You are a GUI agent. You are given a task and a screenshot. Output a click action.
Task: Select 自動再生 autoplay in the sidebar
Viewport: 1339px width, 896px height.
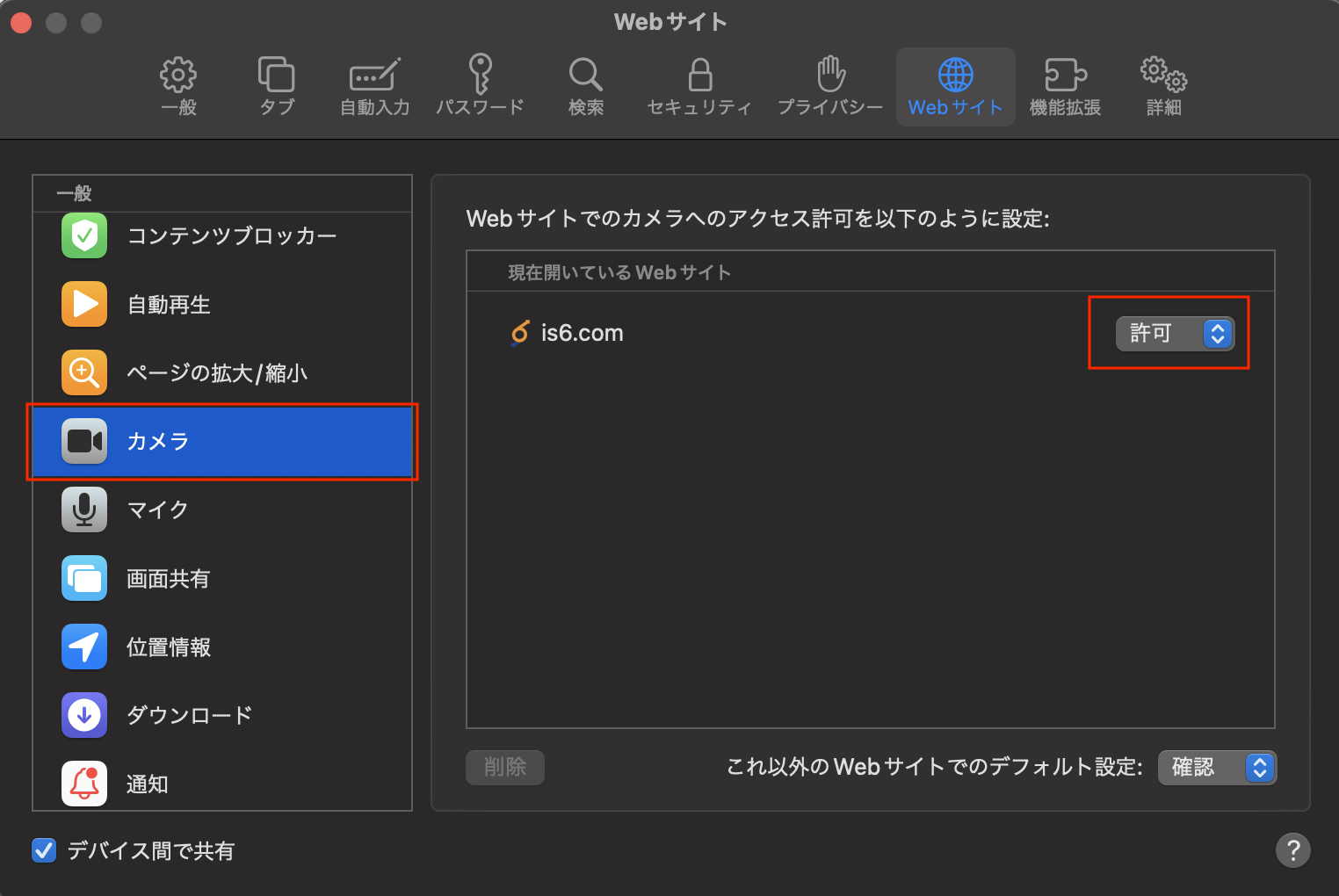pos(222,304)
